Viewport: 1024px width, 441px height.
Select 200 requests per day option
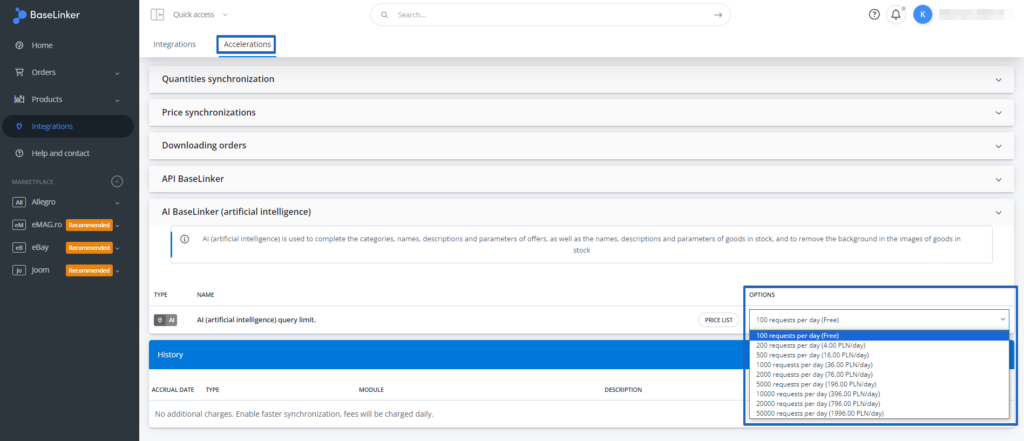[879, 345]
